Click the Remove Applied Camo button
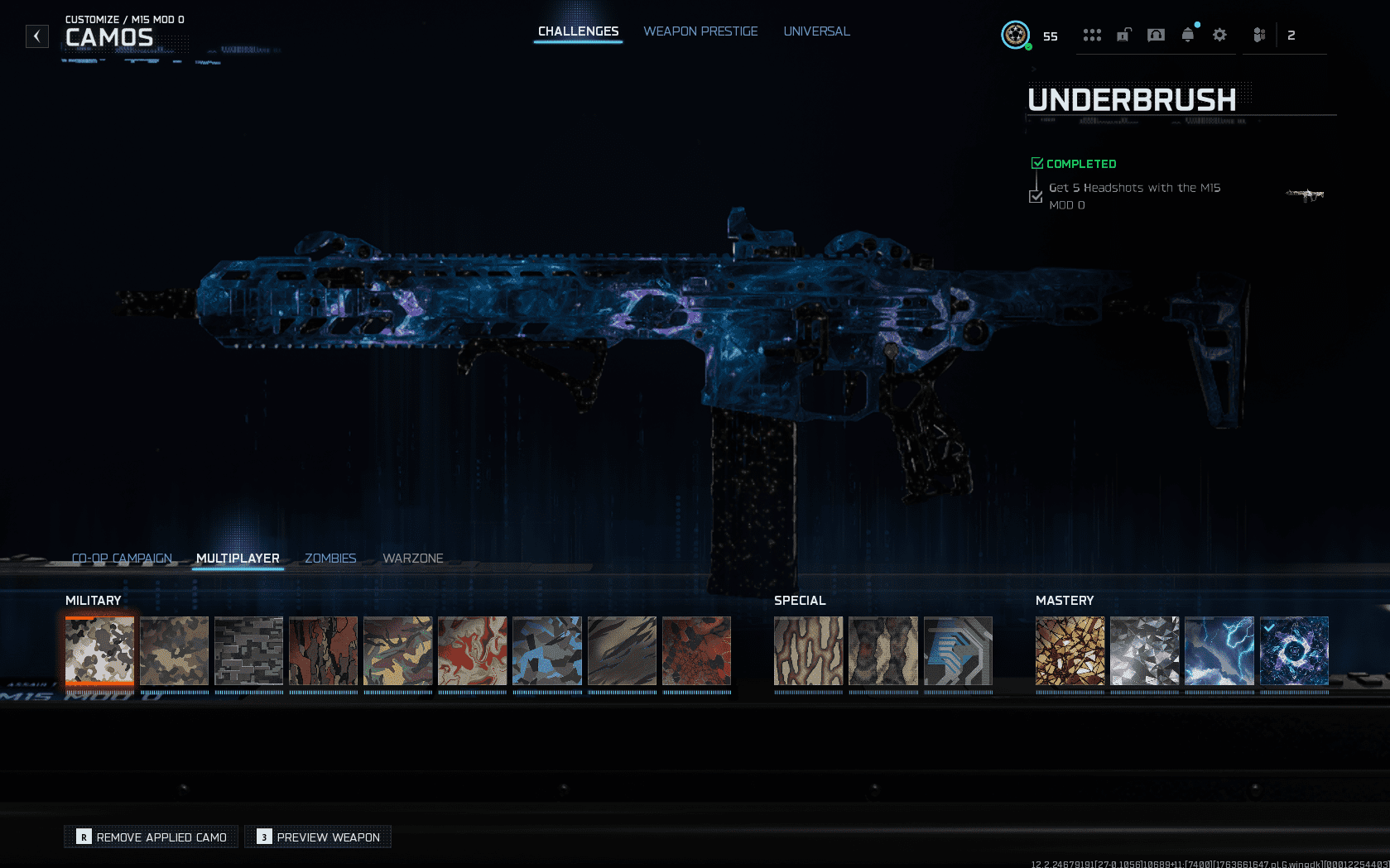The height and width of the screenshot is (868, 1390). point(152,837)
